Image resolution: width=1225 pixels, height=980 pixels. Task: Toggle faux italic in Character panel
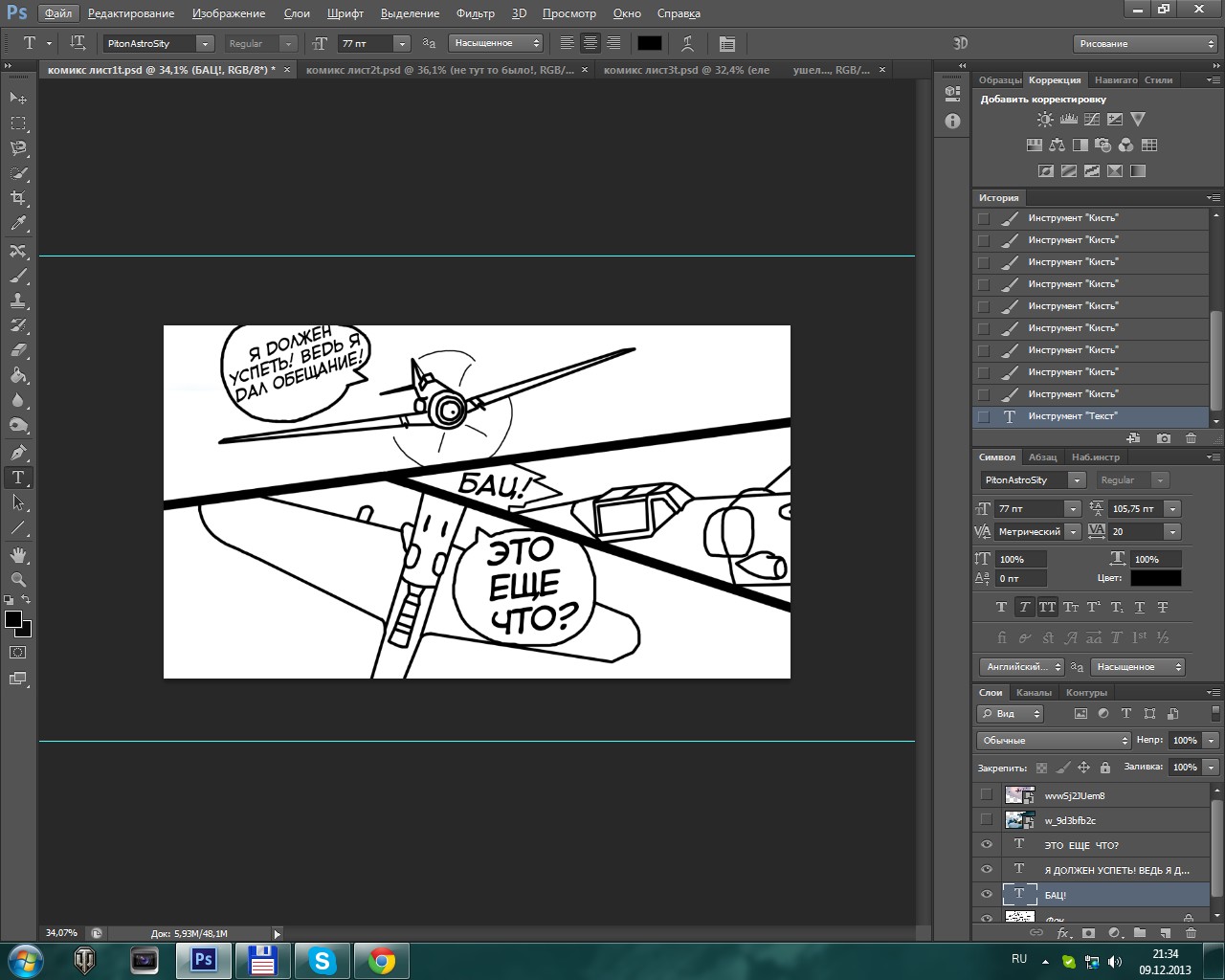[1024, 607]
